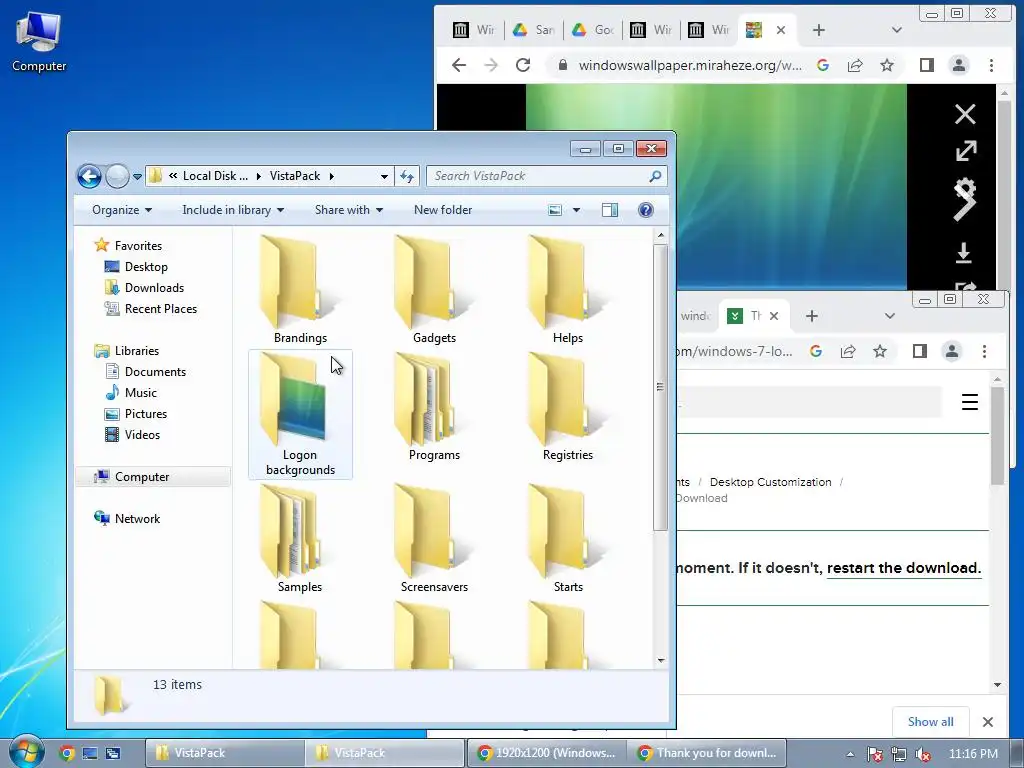Click the Search VistaPack field
Viewport: 1024px width, 768px height.
pos(547,176)
